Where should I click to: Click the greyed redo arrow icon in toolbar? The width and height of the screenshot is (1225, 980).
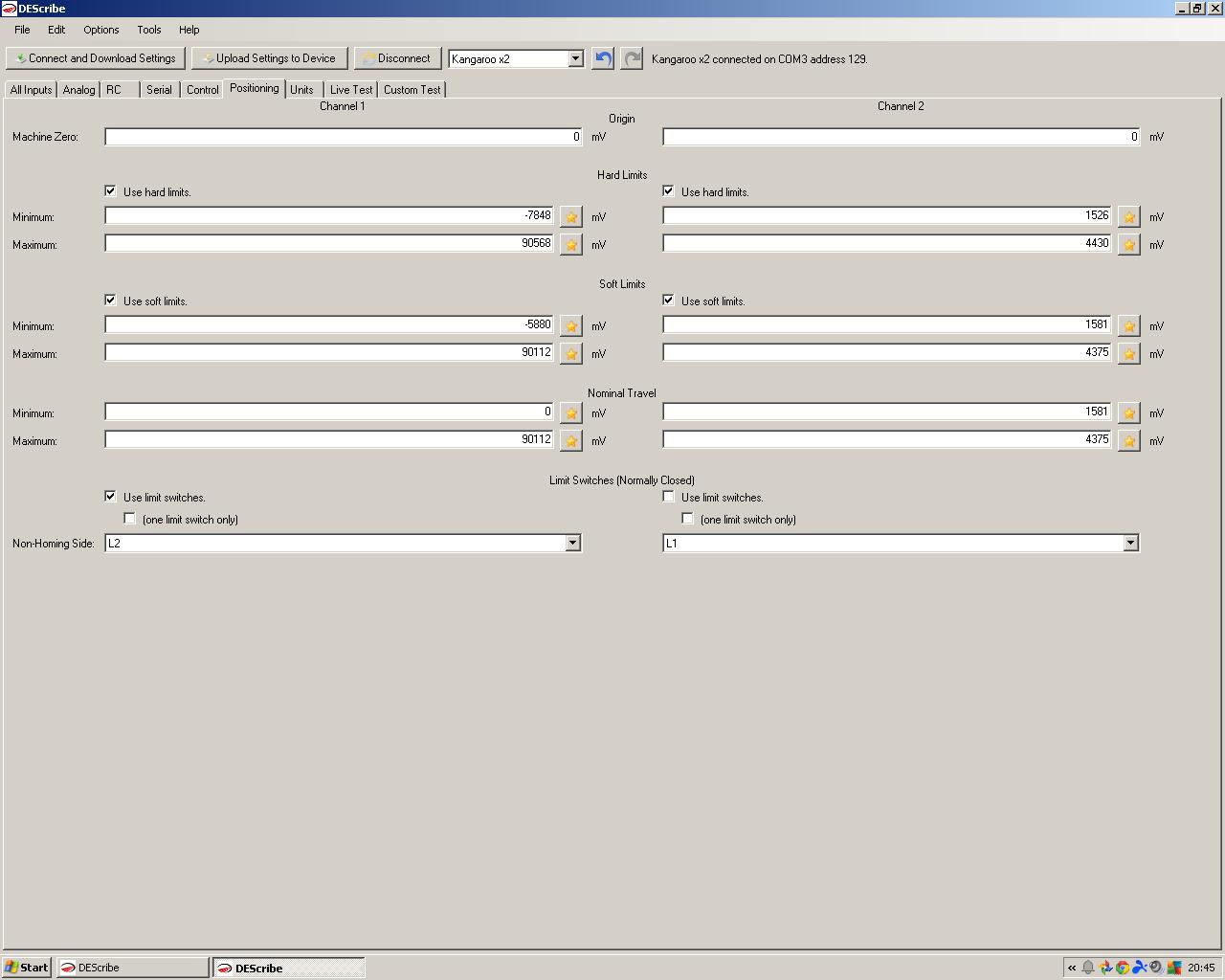(x=632, y=58)
